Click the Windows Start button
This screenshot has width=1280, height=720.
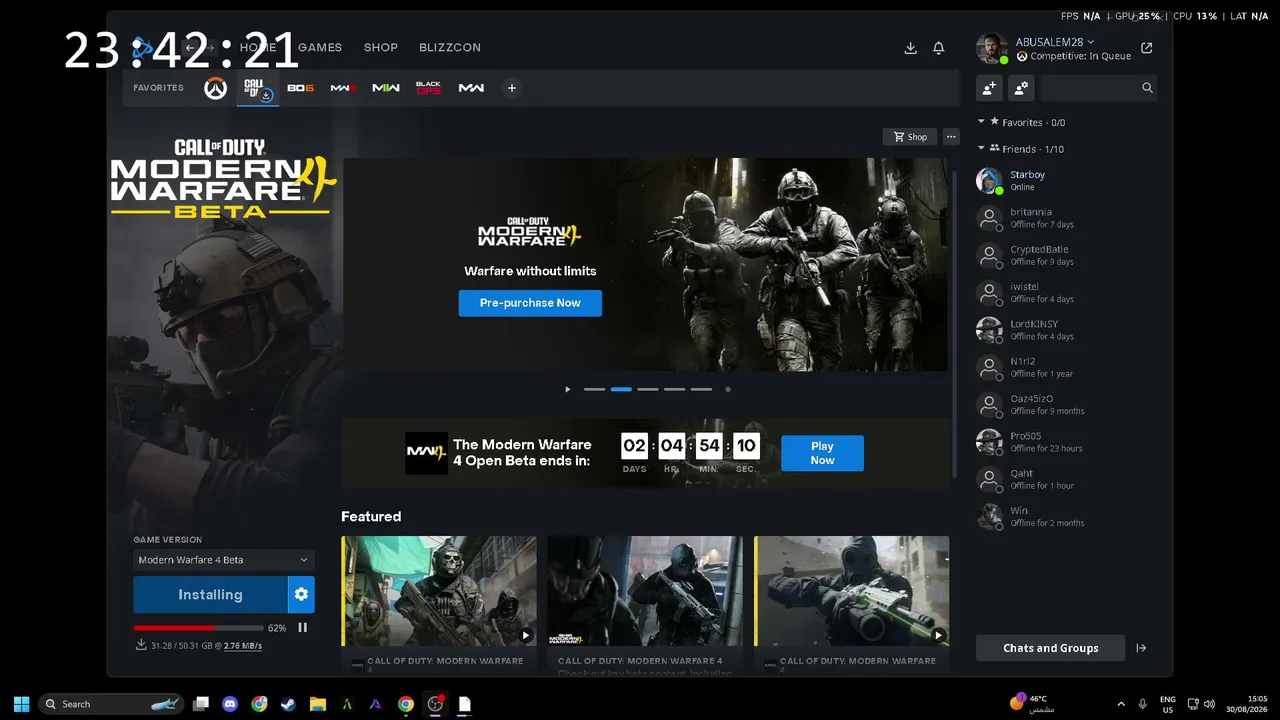click(x=22, y=704)
